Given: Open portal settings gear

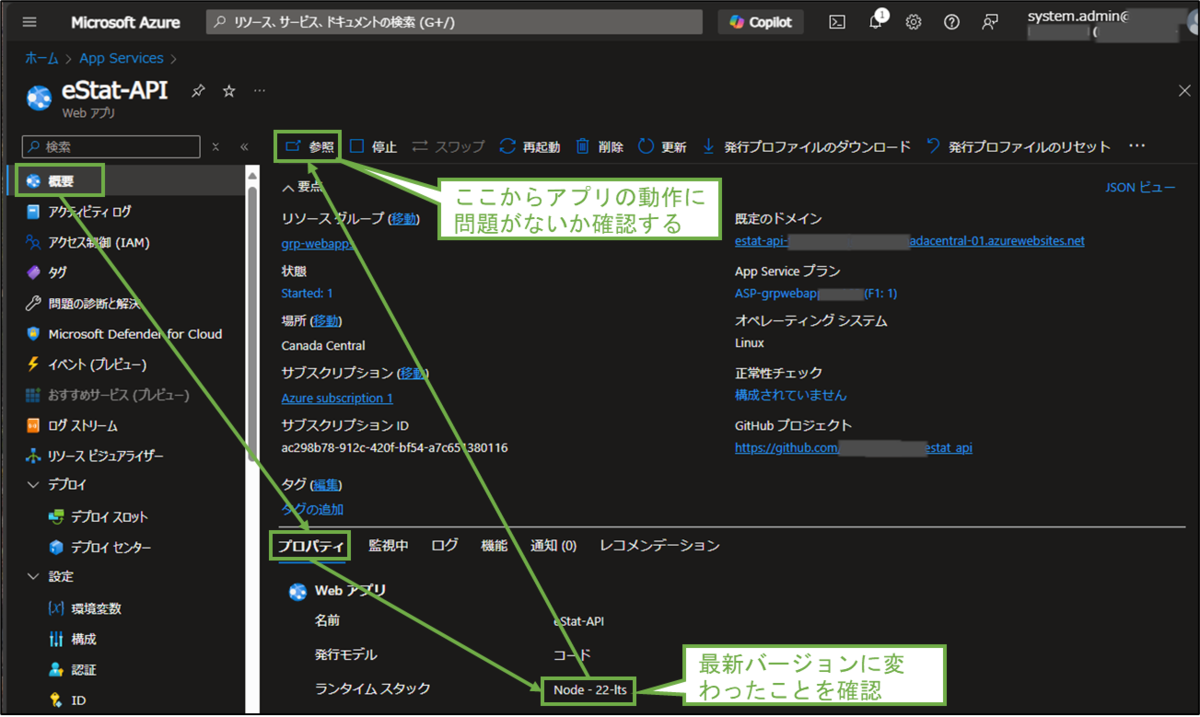Looking at the screenshot, I should pyautogui.click(x=913, y=22).
